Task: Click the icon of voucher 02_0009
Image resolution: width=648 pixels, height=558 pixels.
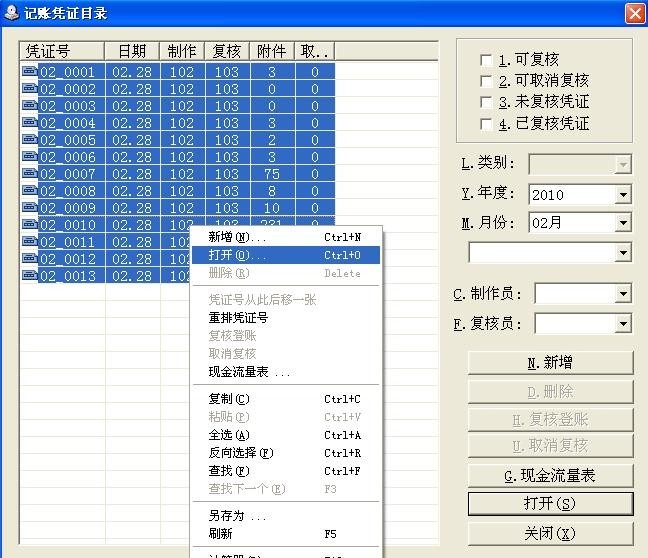Action: [29, 208]
